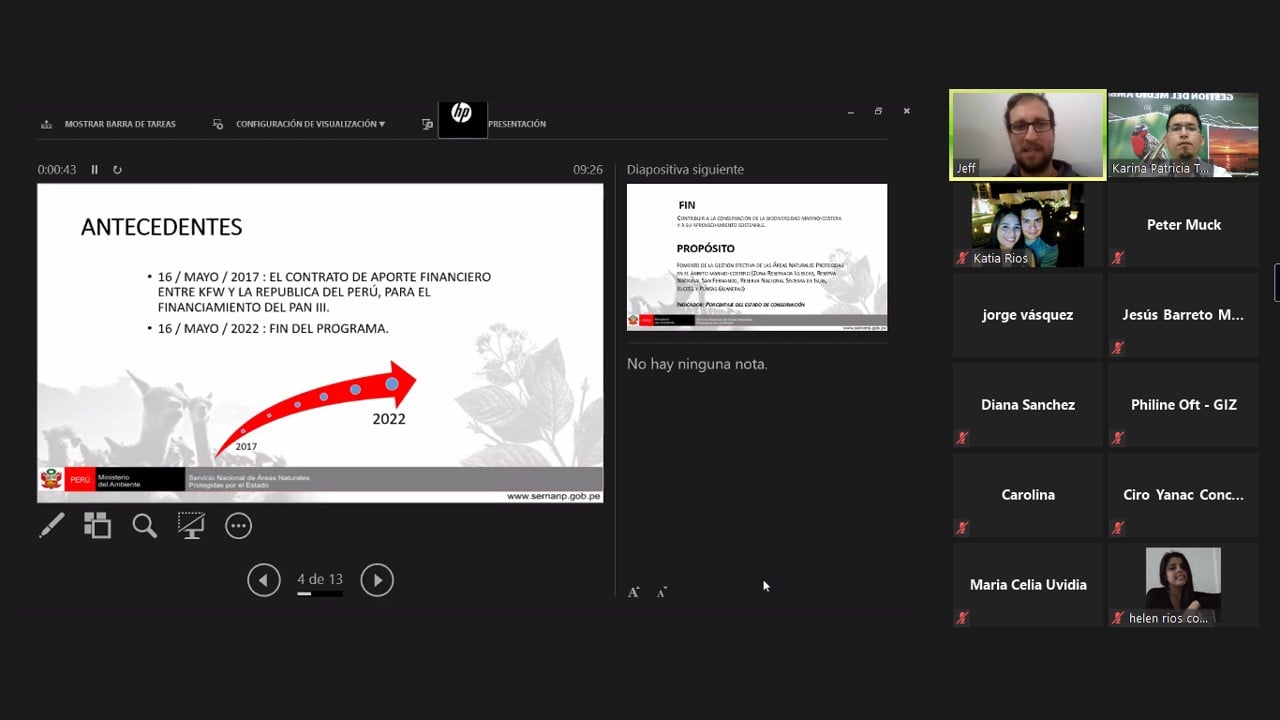Select Jeff's video tile

[x=1028, y=135]
